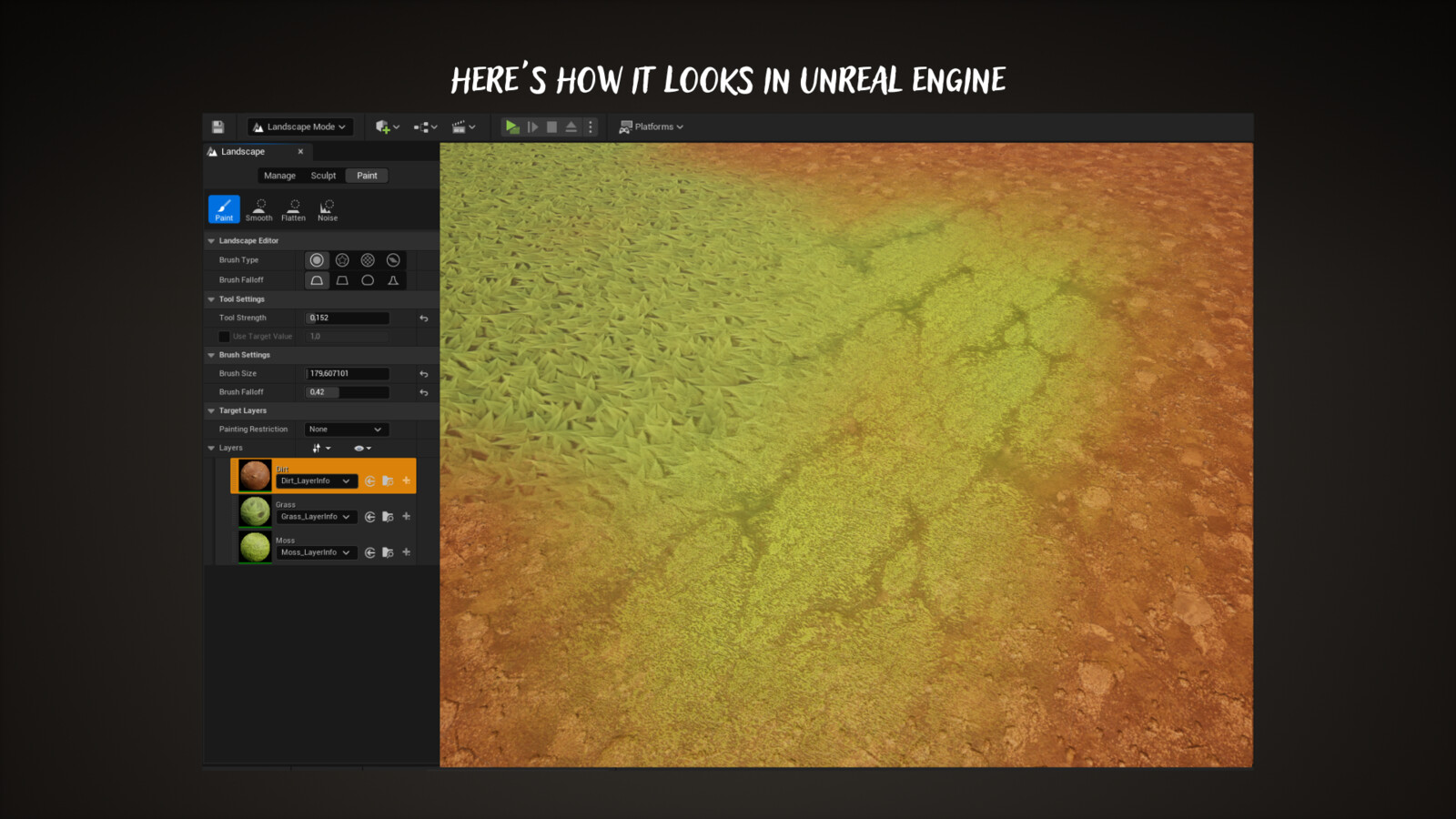Choose the Alpha brush type
Image resolution: width=1456 pixels, height=819 pixels.
pos(342,260)
